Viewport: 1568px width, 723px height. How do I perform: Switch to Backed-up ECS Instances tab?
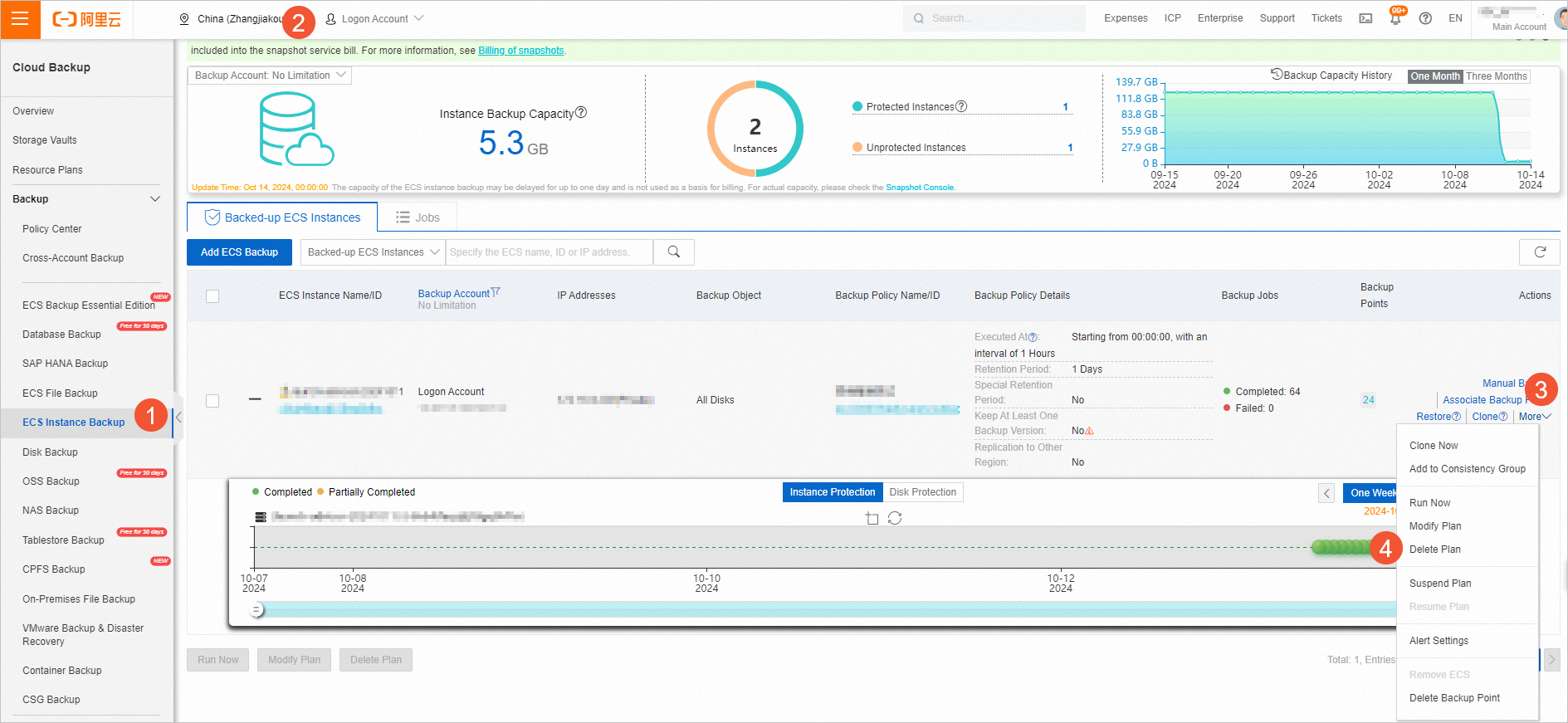click(282, 217)
